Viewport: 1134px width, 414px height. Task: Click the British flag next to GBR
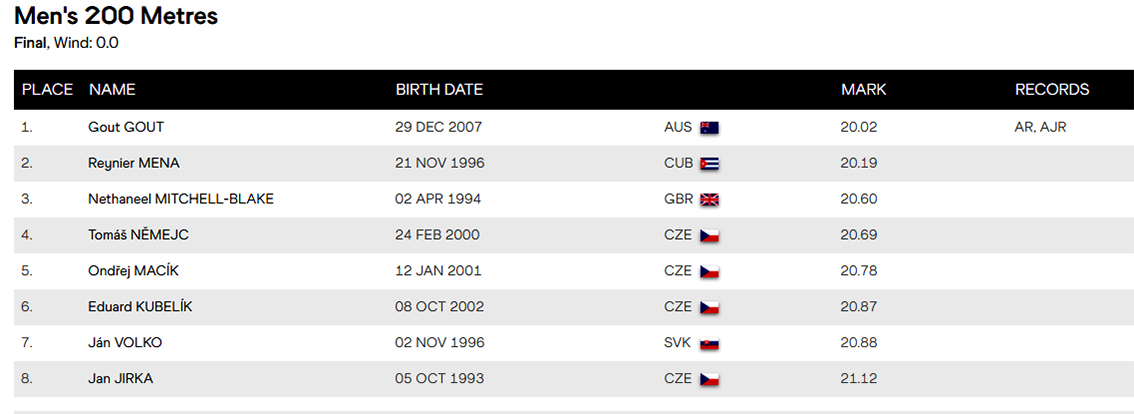pos(709,200)
